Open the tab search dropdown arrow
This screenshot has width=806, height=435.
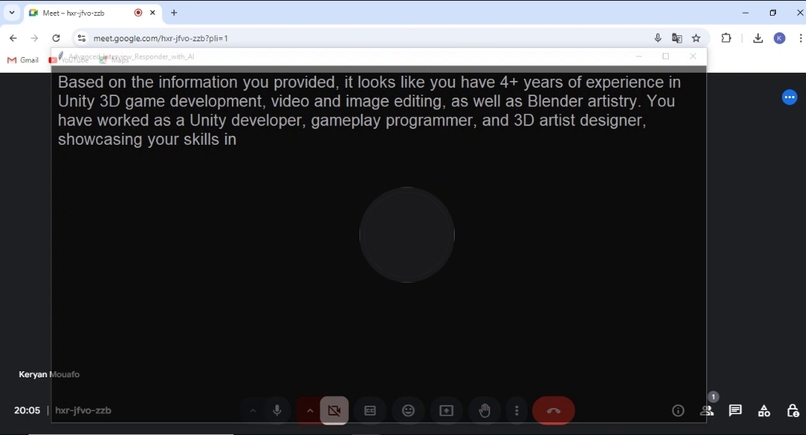pos(11,13)
